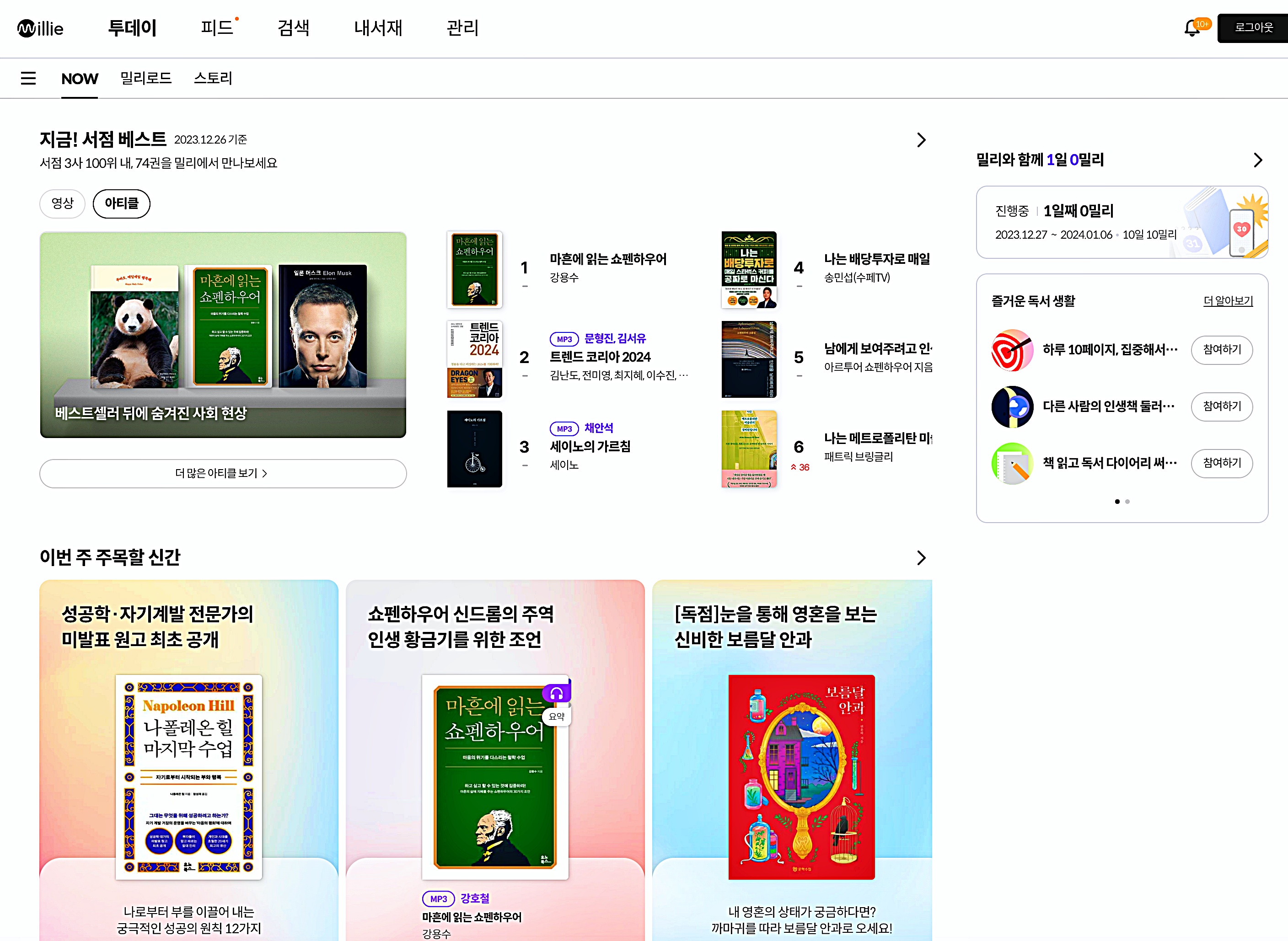Click the 더 알아보기 link
Screen dimensions: 1288x941
(1228, 301)
